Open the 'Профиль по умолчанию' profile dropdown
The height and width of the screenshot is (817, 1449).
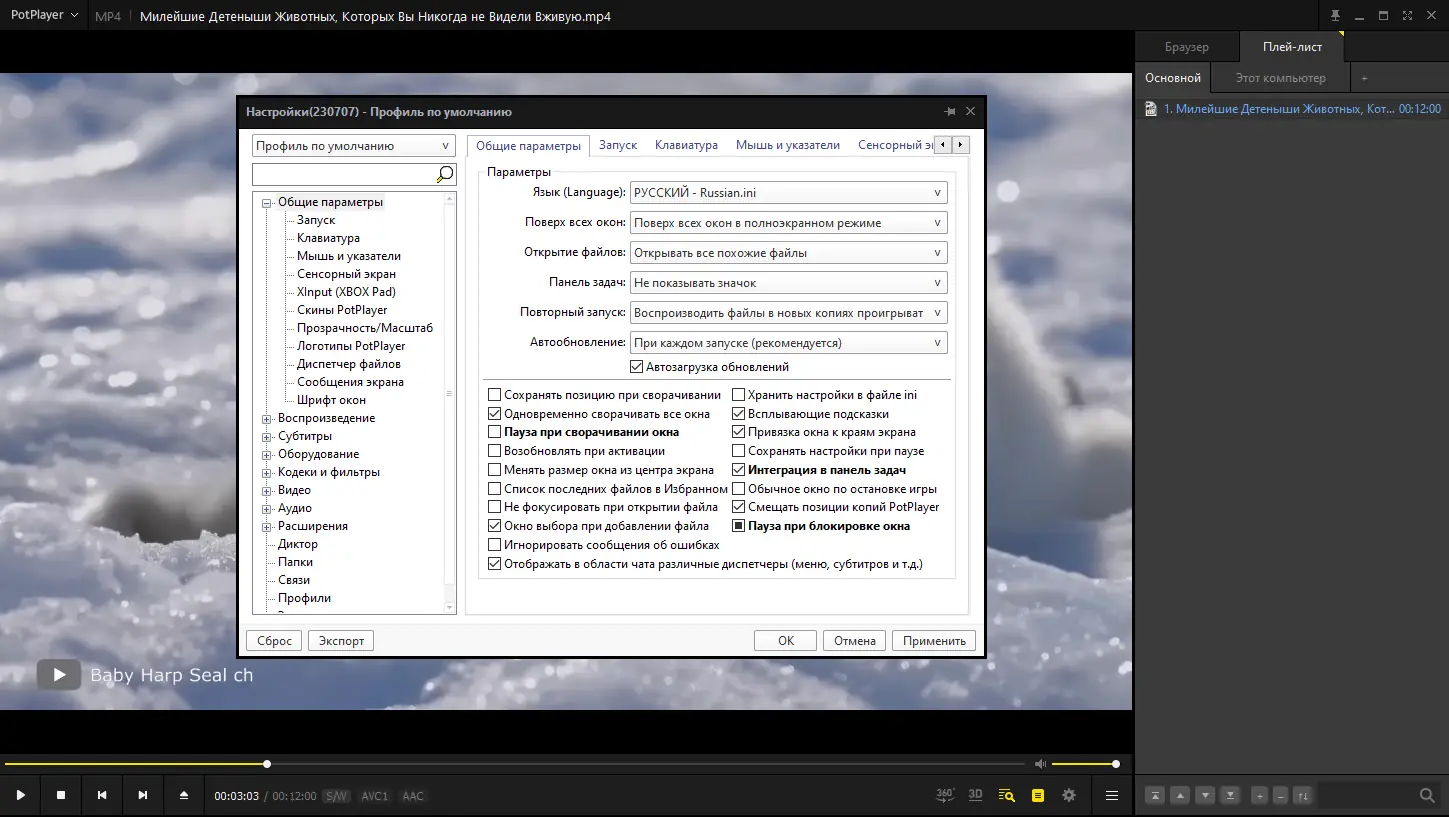(354, 146)
